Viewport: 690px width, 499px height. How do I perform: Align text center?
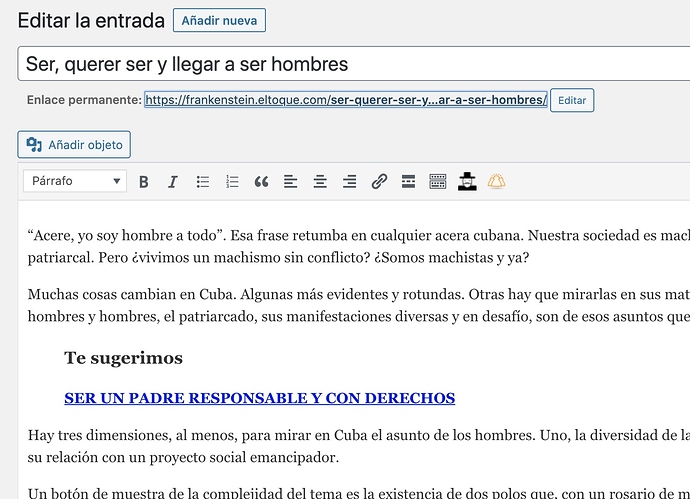(320, 181)
